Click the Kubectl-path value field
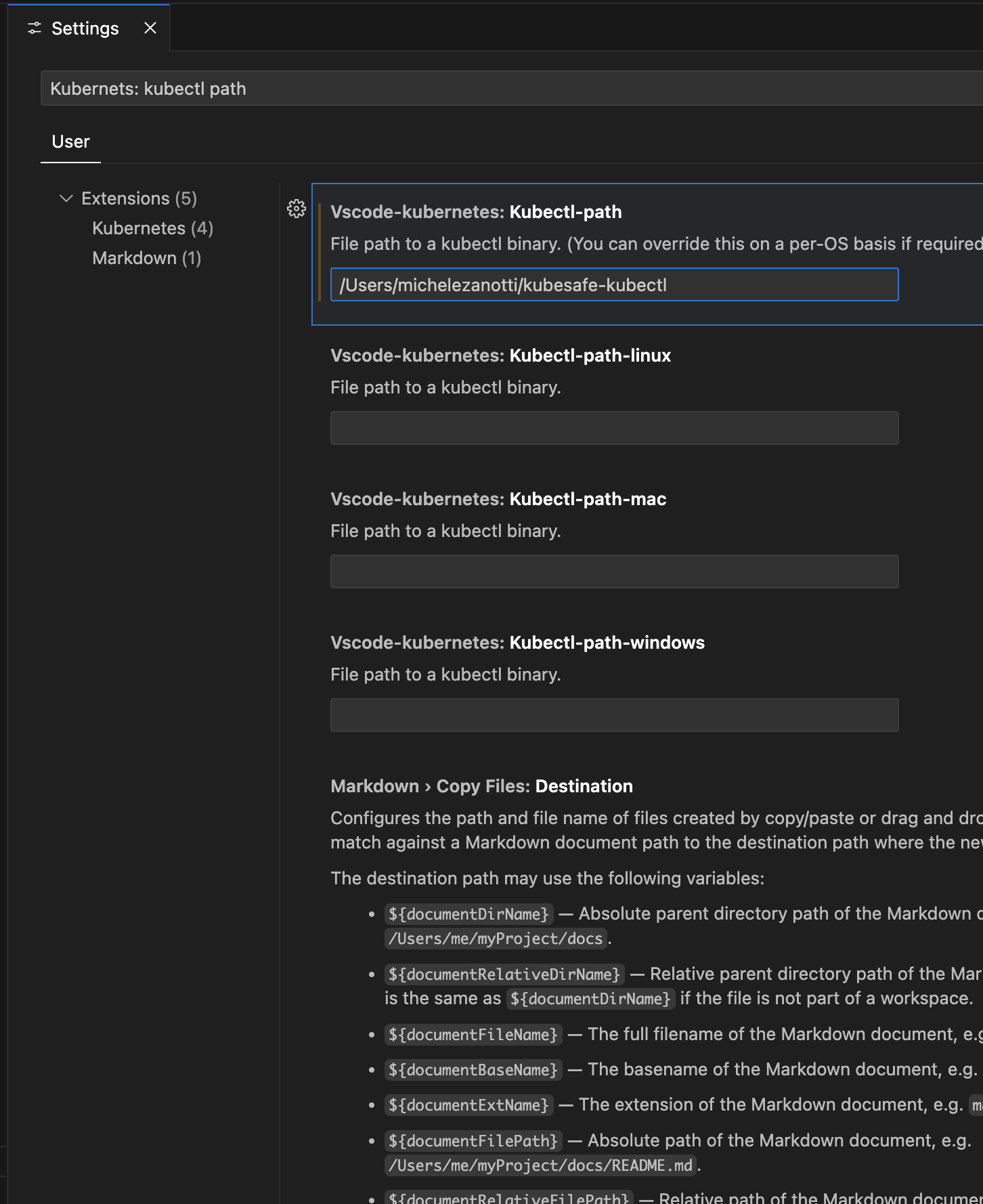The height and width of the screenshot is (1204, 983). pyautogui.click(x=613, y=285)
